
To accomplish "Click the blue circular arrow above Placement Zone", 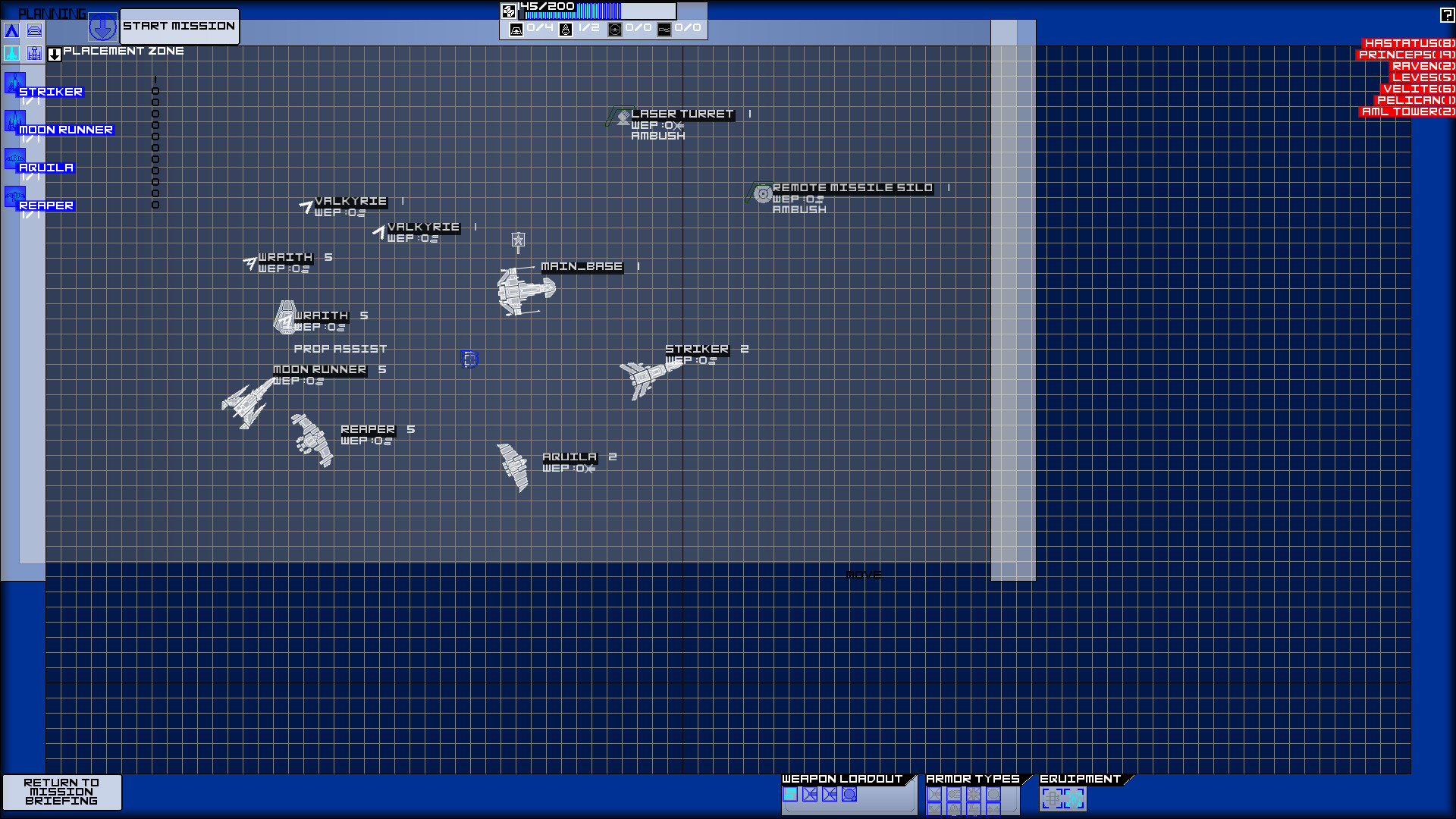I will pyautogui.click(x=102, y=27).
